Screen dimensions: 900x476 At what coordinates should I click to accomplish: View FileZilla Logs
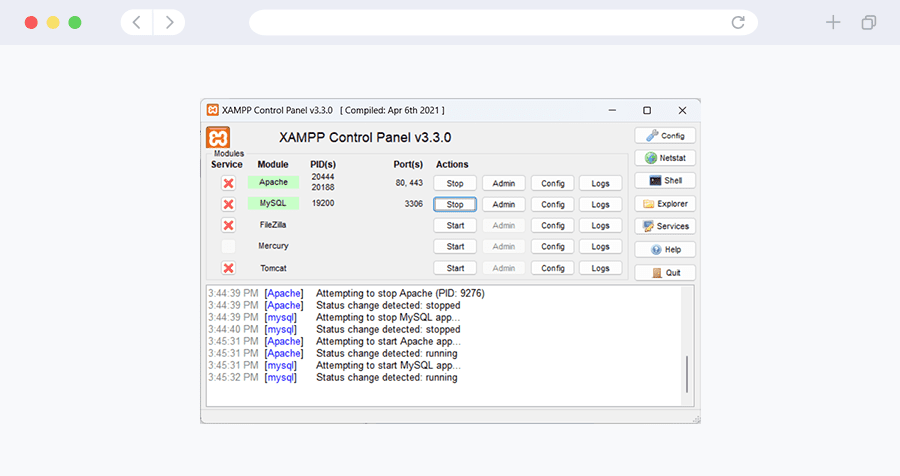[600, 226]
